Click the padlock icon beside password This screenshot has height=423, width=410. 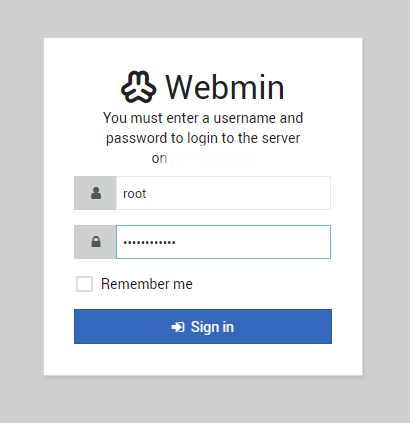click(96, 242)
